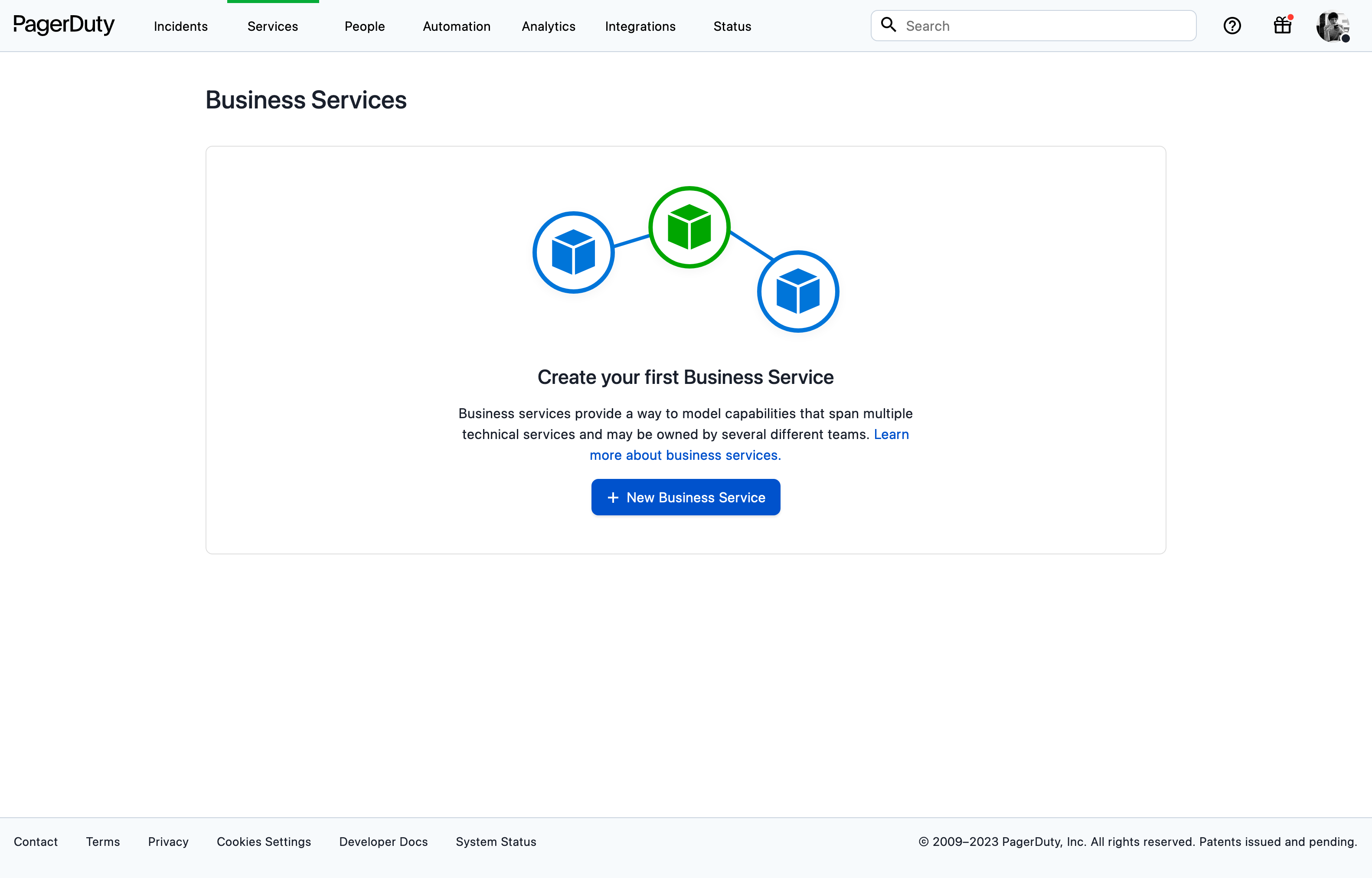Image resolution: width=1372 pixels, height=878 pixels.
Task: Open the Developer Docs footer link
Action: pyautogui.click(x=383, y=842)
